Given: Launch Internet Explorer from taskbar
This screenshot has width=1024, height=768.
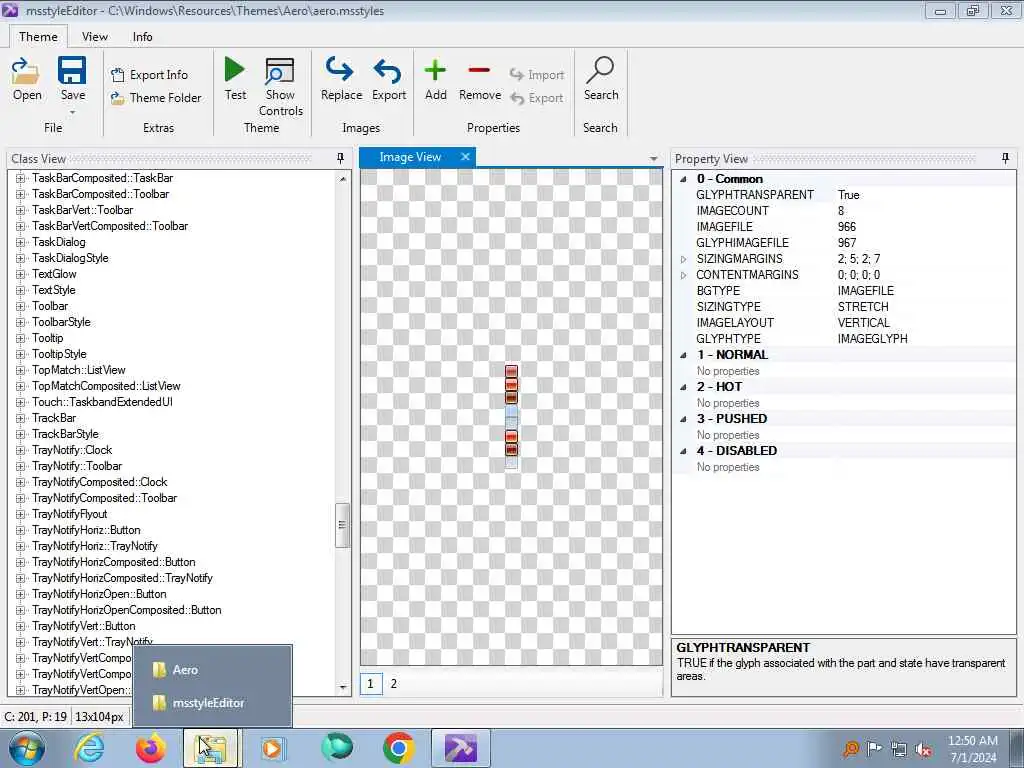Looking at the screenshot, I should point(89,748).
